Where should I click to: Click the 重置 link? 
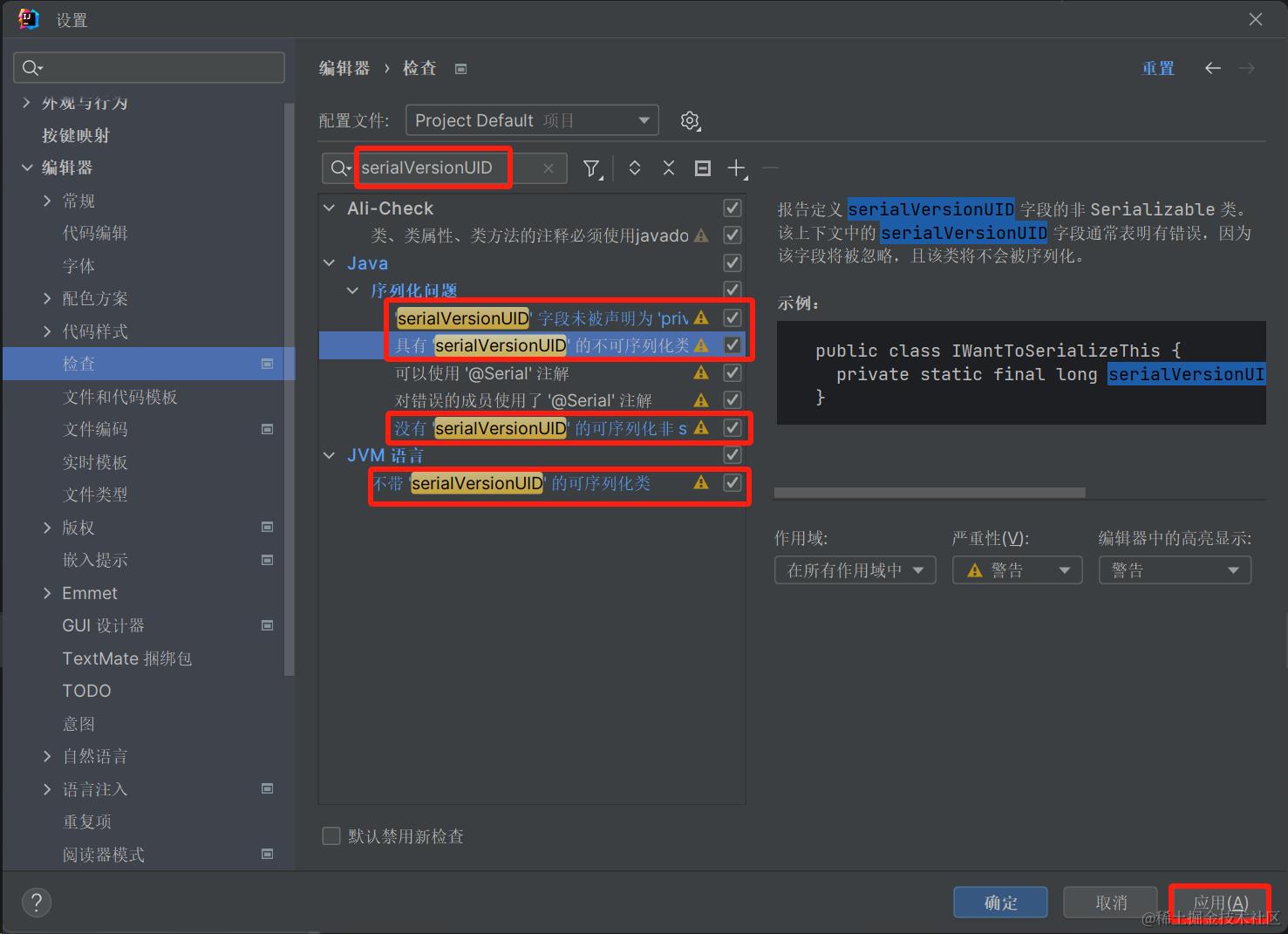(1158, 68)
